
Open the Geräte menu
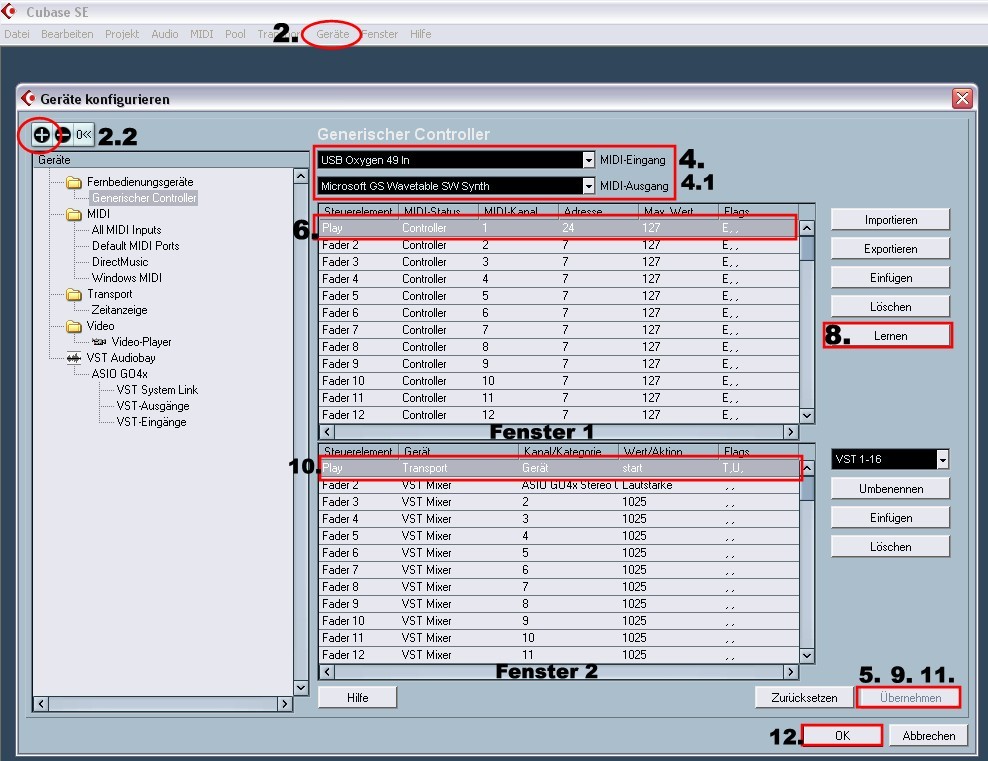pyautogui.click(x=333, y=34)
